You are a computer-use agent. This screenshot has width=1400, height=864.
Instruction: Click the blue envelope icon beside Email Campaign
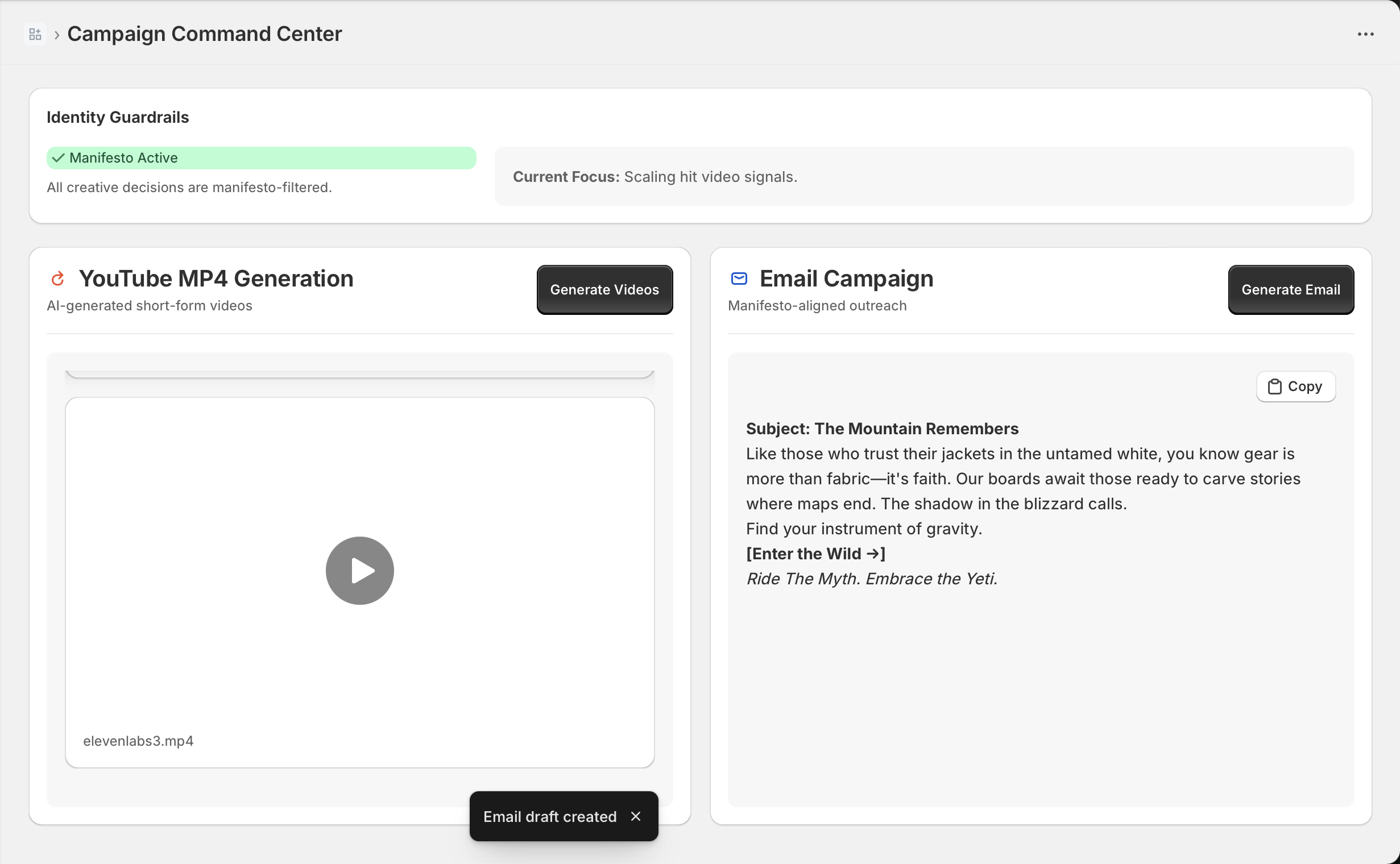(x=739, y=279)
